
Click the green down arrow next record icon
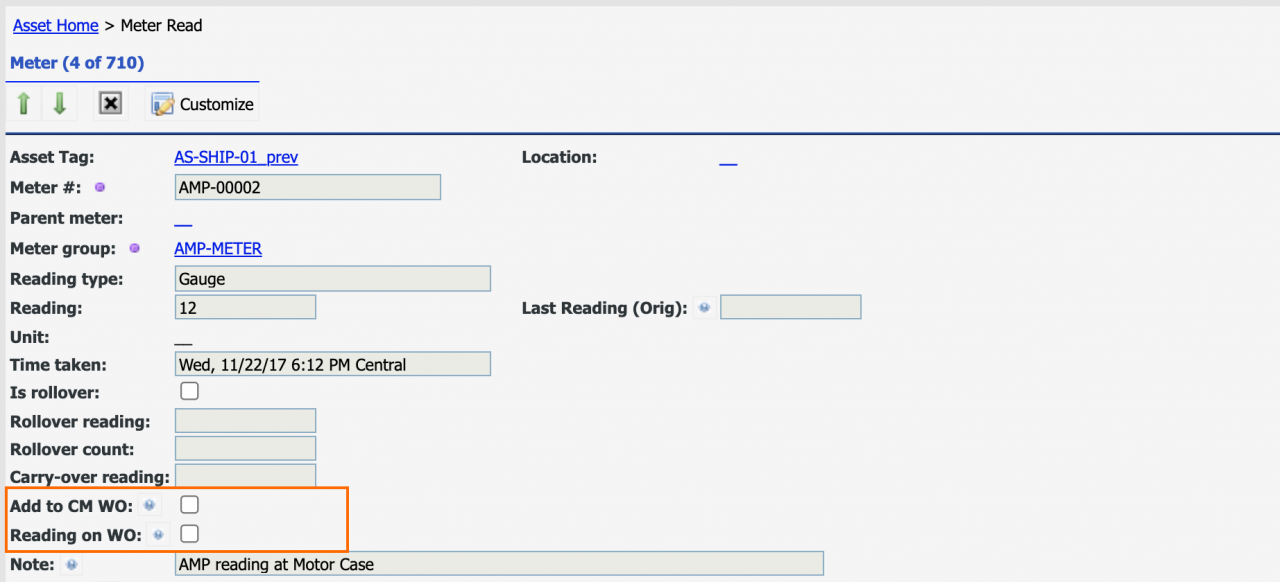click(59, 103)
